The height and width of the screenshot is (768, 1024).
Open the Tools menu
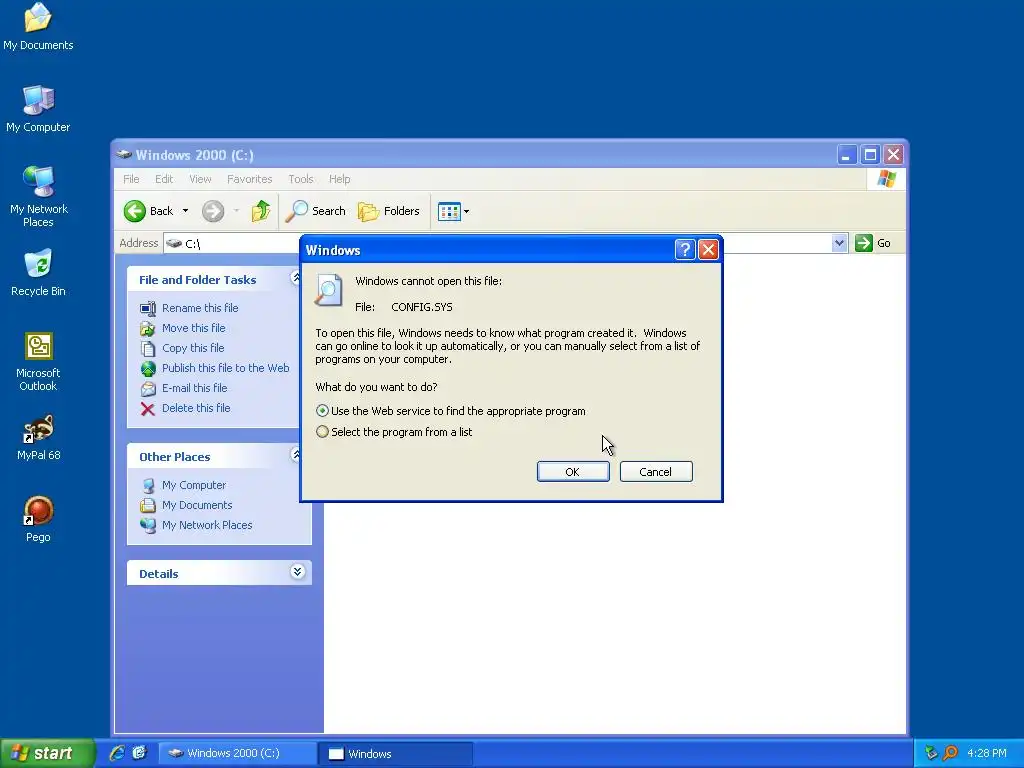pyautogui.click(x=300, y=179)
